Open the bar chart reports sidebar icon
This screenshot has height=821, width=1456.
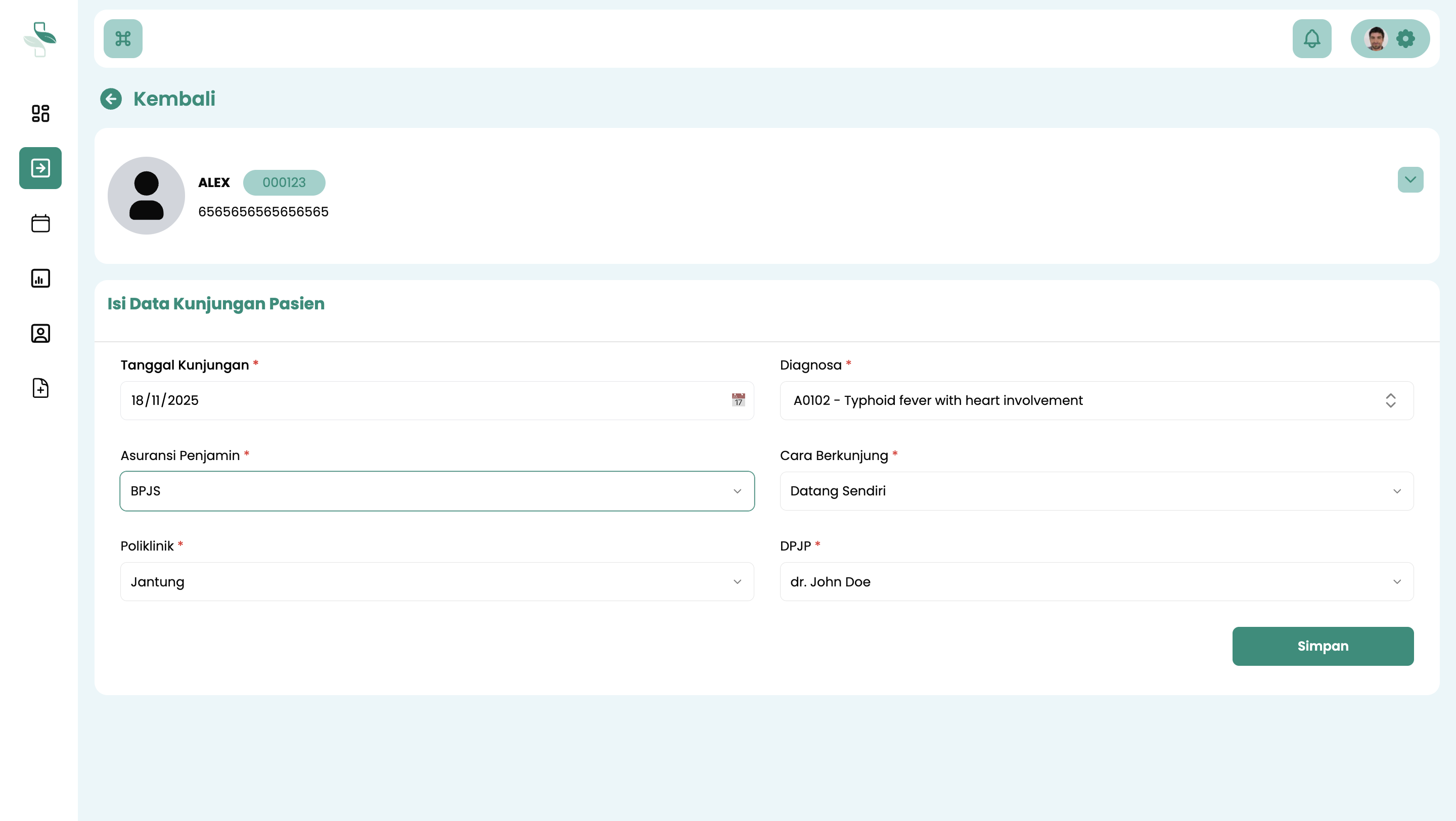(x=40, y=278)
